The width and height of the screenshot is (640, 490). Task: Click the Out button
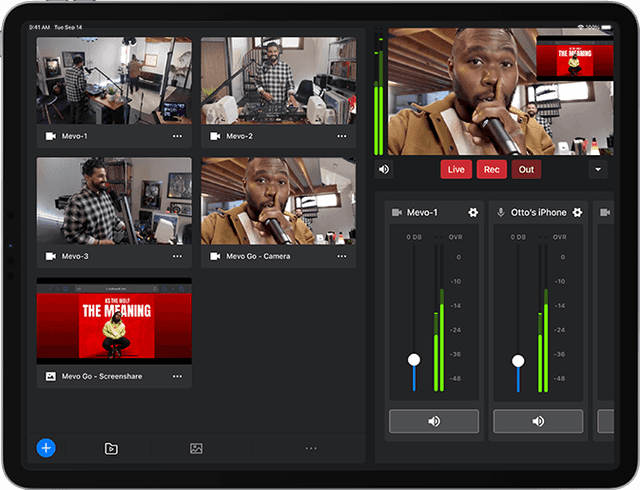[x=526, y=170]
